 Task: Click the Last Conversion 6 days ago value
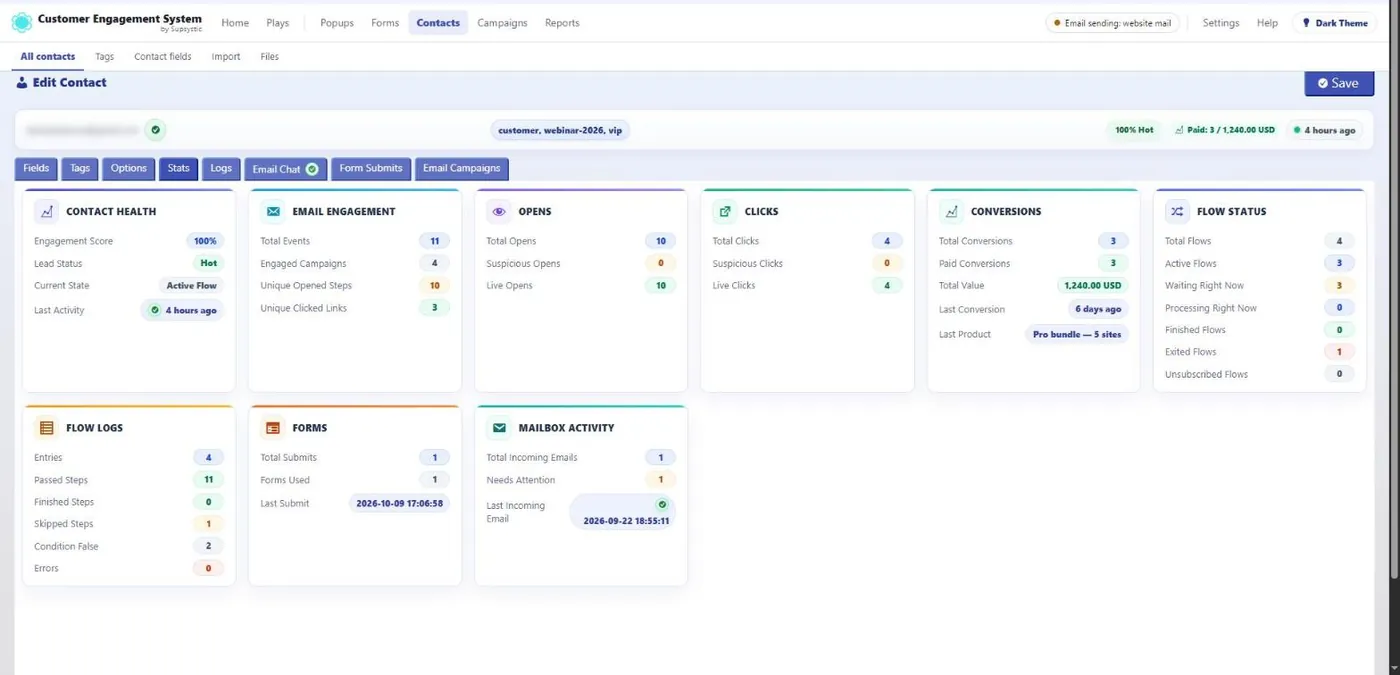click(x=1098, y=309)
